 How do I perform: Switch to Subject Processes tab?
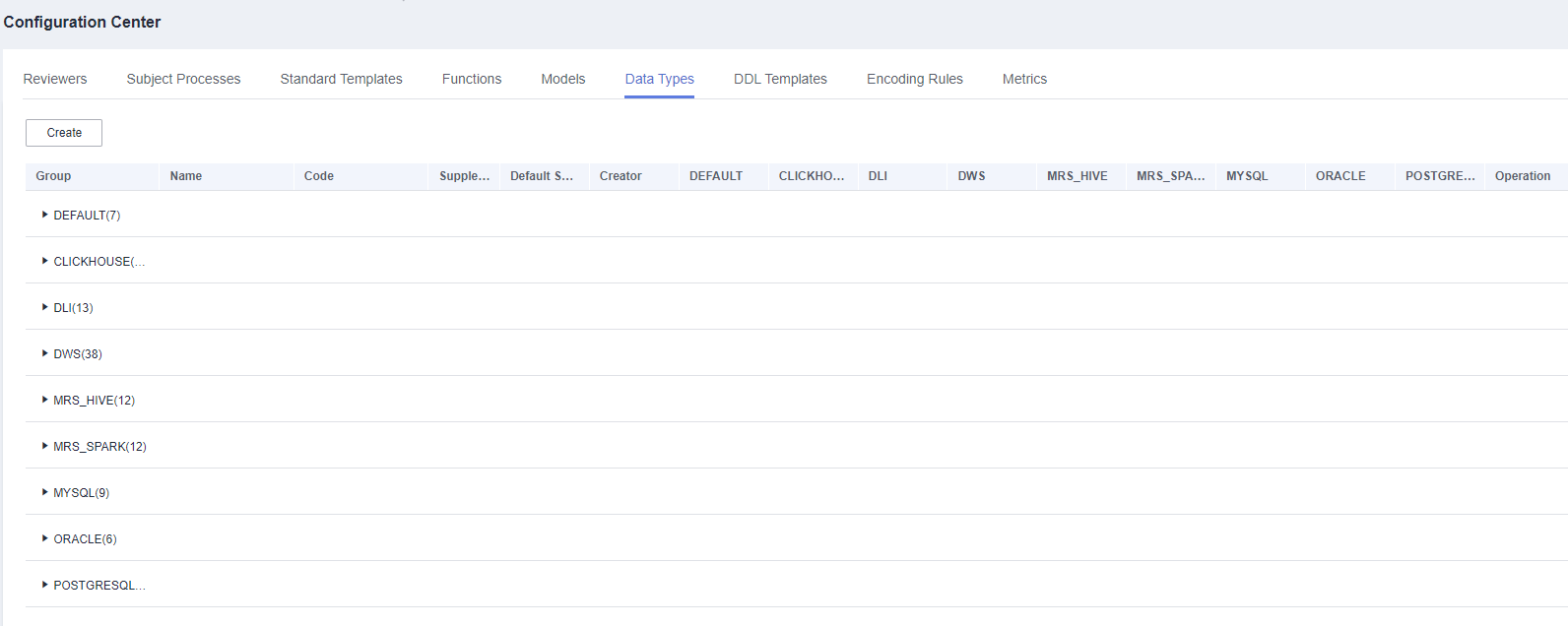(183, 79)
